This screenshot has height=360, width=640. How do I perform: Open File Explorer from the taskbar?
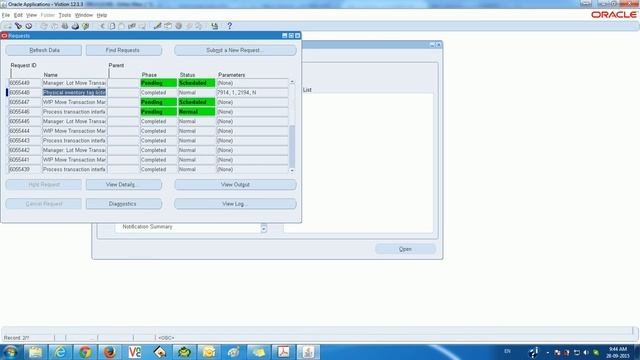[x=35, y=352]
